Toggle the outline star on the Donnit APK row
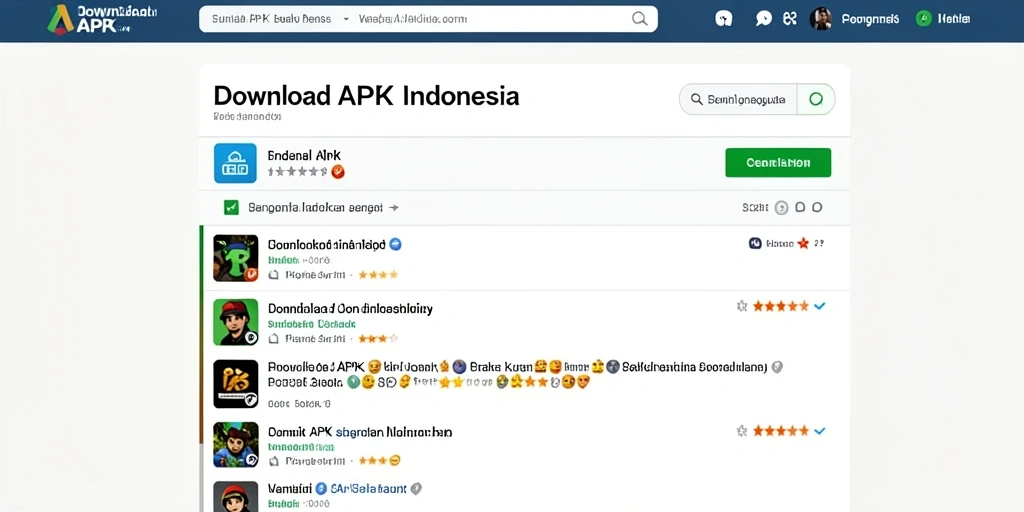The width and height of the screenshot is (1024, 512). [742, 431]
